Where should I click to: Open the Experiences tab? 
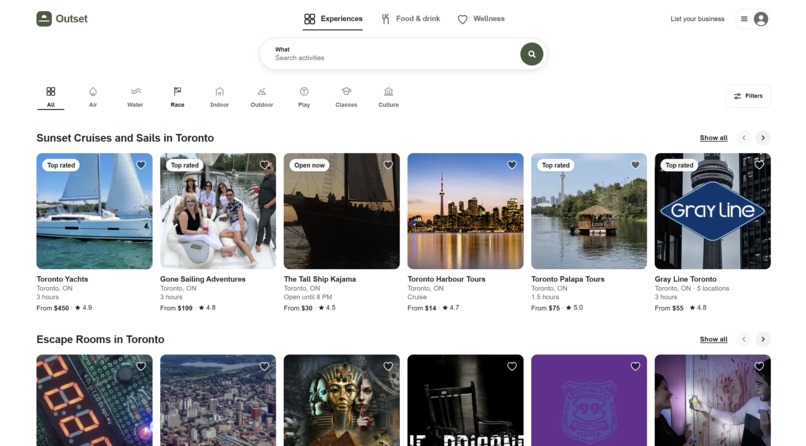point(333,19)
